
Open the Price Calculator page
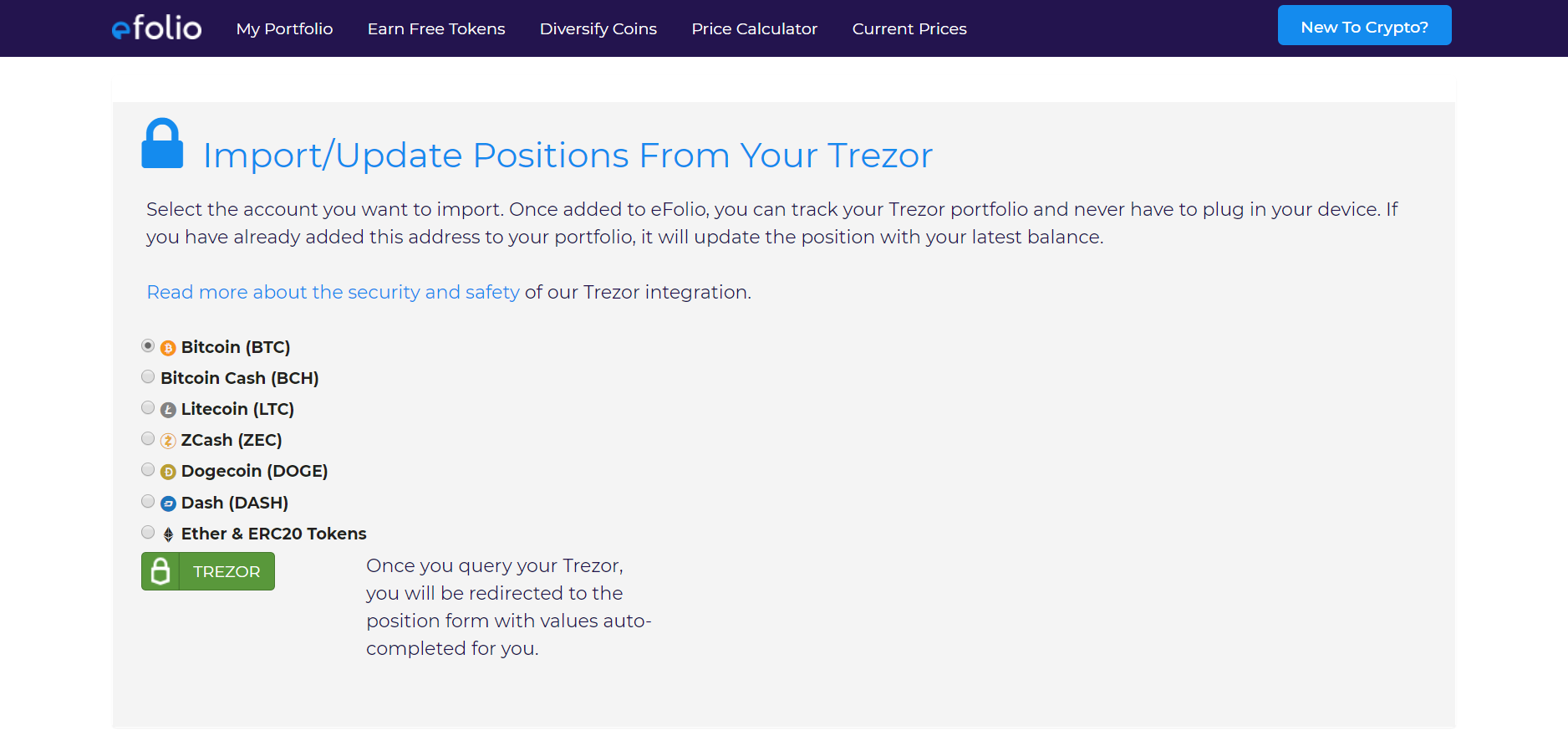click(754, 28)
